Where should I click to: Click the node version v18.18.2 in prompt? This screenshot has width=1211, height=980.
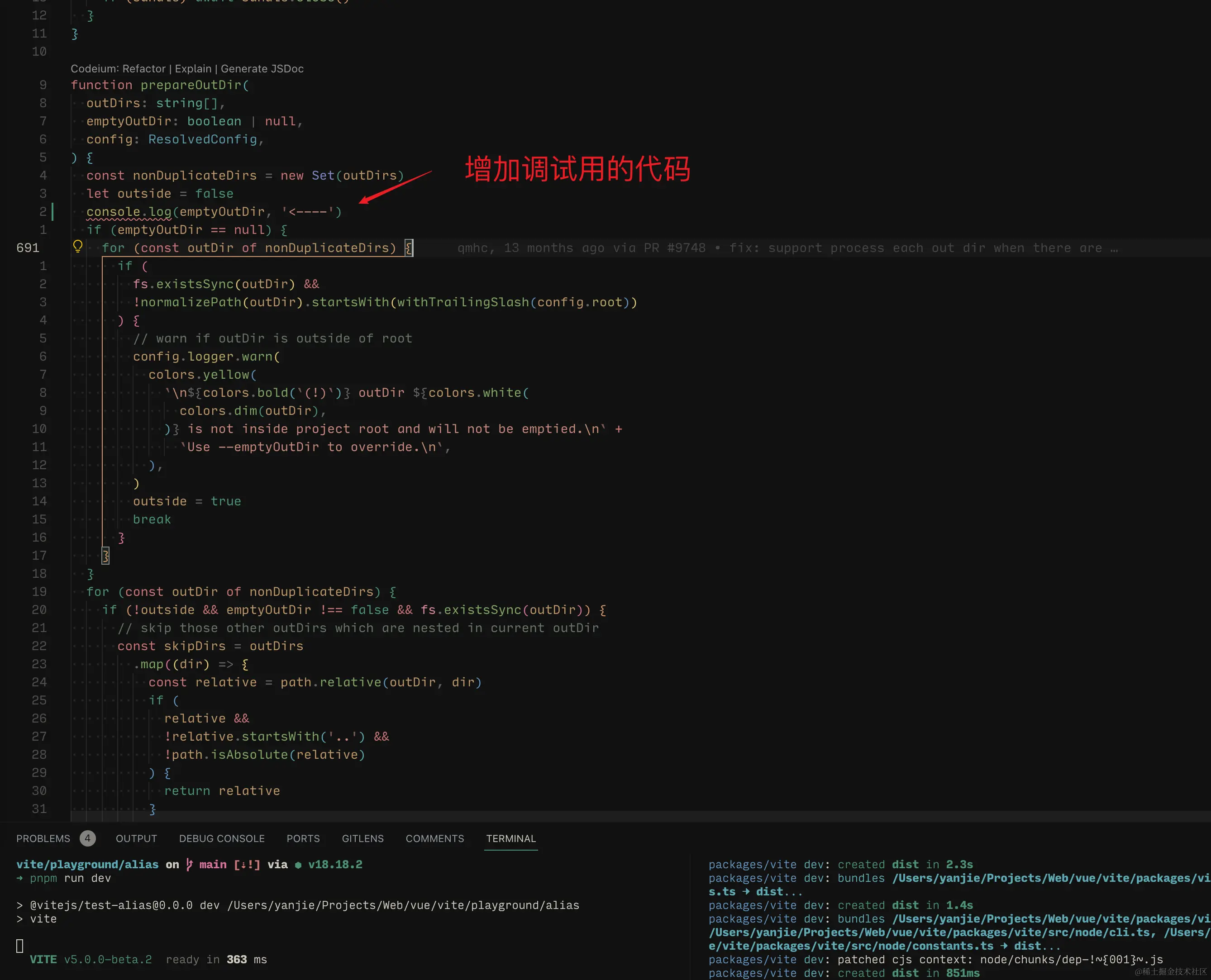click(x=335, y=864)
